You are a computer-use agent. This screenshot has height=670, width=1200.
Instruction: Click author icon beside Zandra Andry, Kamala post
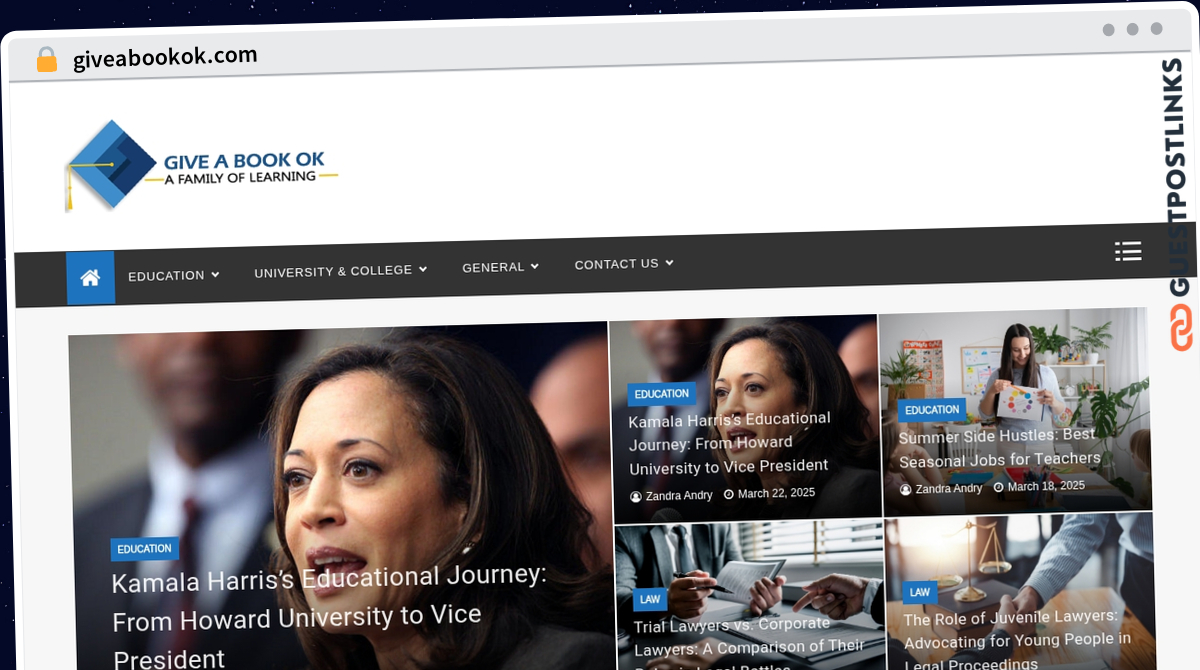pos(636,497)
